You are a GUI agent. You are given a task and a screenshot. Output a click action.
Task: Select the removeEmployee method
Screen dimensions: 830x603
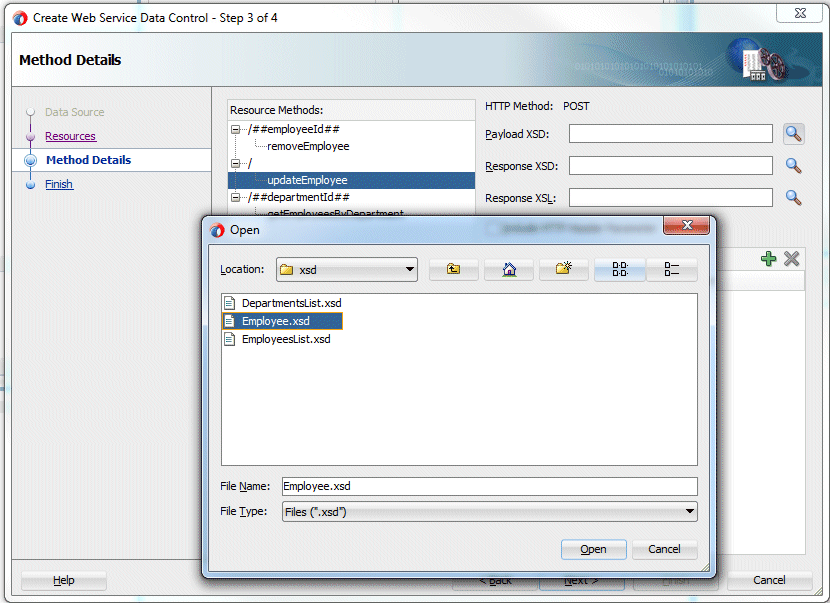click(308, 146)
